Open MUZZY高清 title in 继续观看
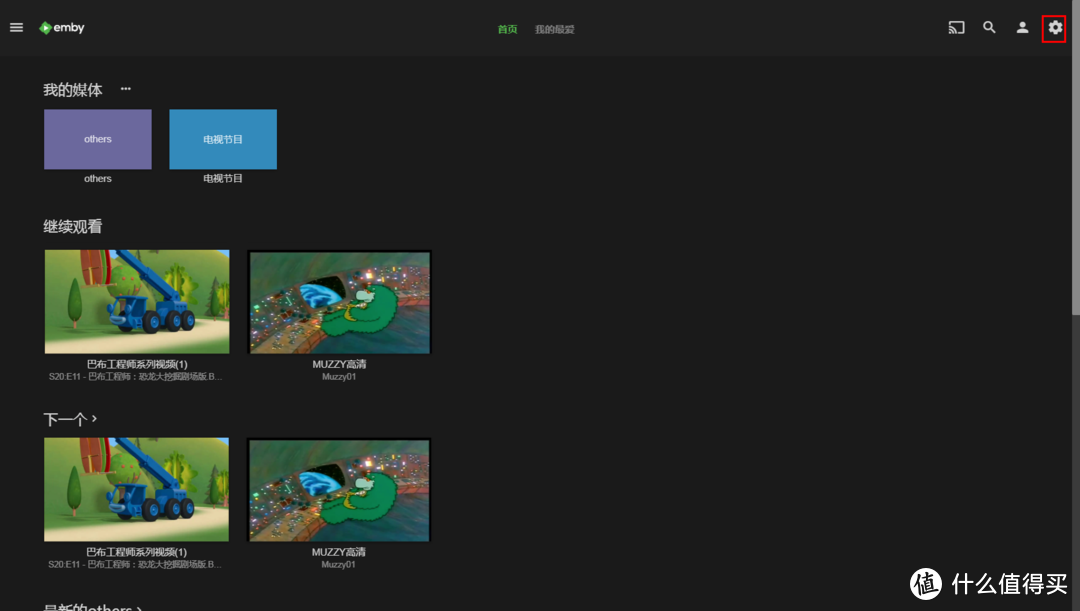Screen dimensions: 1080x611 pos(339,364)
